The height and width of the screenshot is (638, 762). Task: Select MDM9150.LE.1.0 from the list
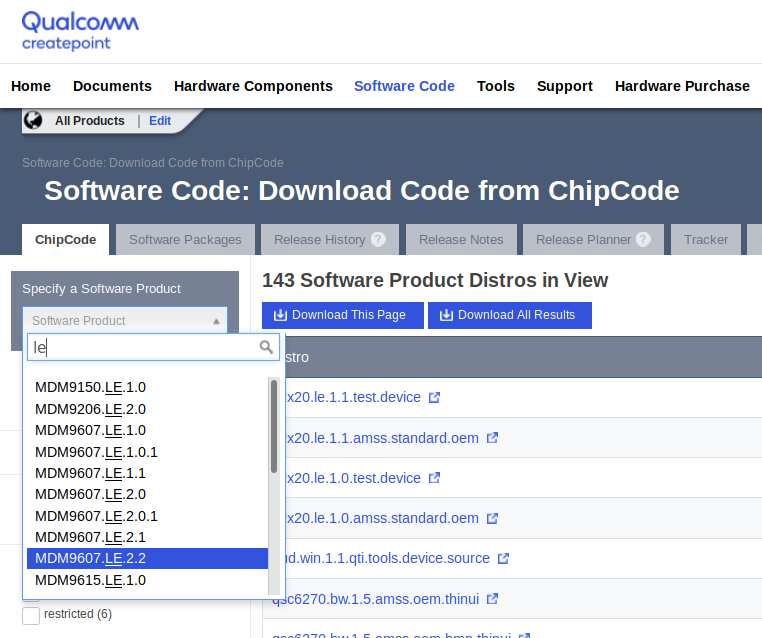coord(147,387)
